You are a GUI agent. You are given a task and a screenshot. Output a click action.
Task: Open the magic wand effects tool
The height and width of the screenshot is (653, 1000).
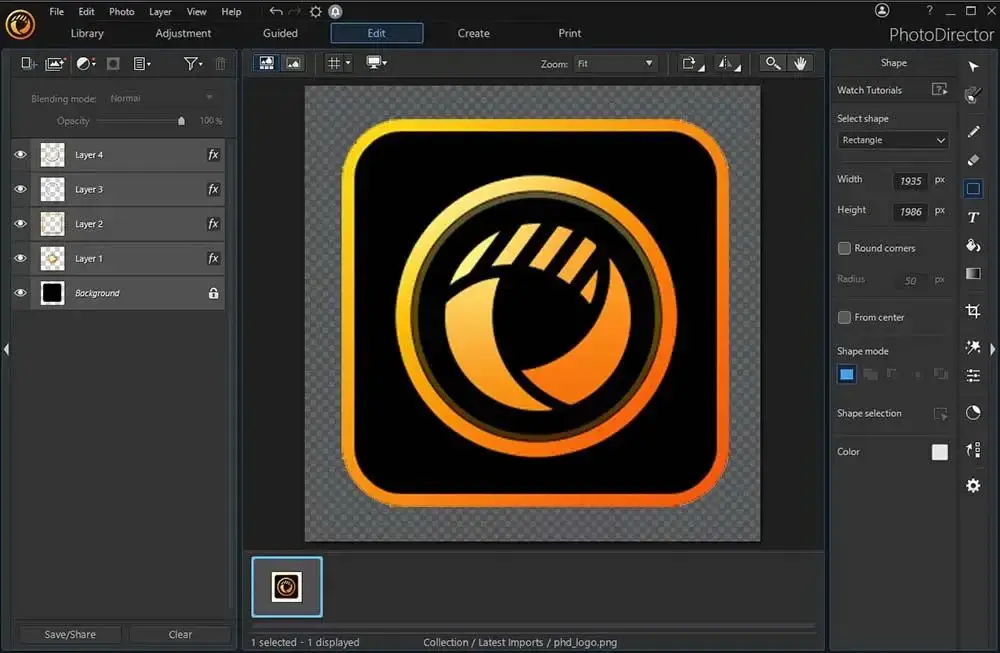click(x=973, y=346)
